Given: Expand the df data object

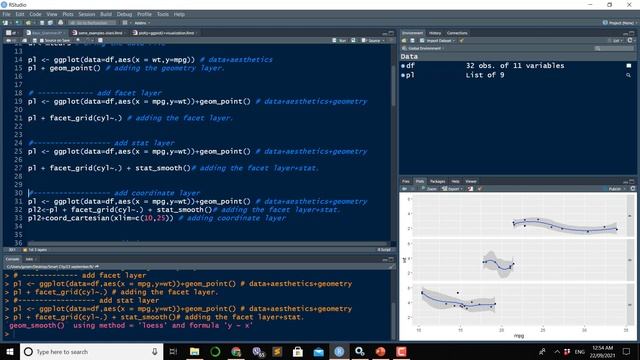Looking at the screenshot, I should tap(403, 66).
